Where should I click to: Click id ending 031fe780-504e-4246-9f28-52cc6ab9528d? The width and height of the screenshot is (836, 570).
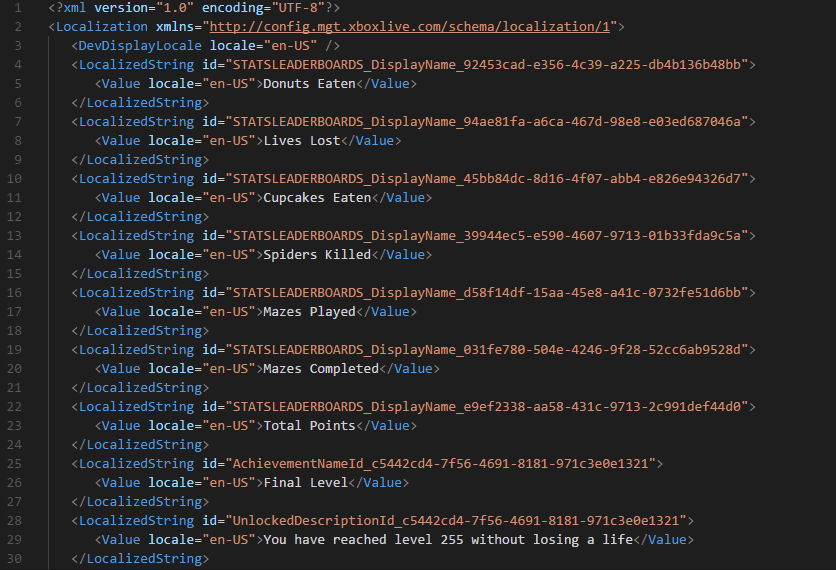(x=487, y=350)
